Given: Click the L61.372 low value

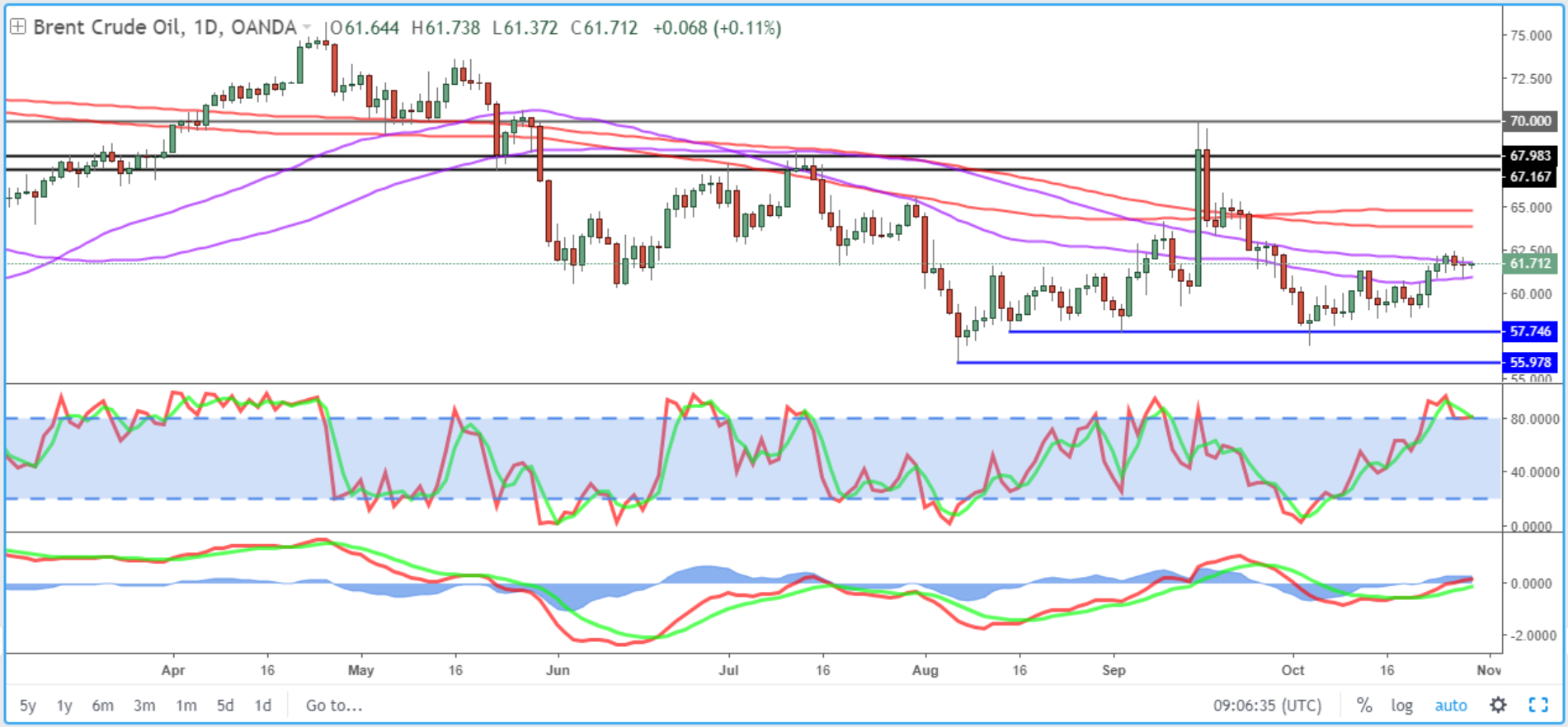Looking at the screenshot, I should (x=525, y=28).
